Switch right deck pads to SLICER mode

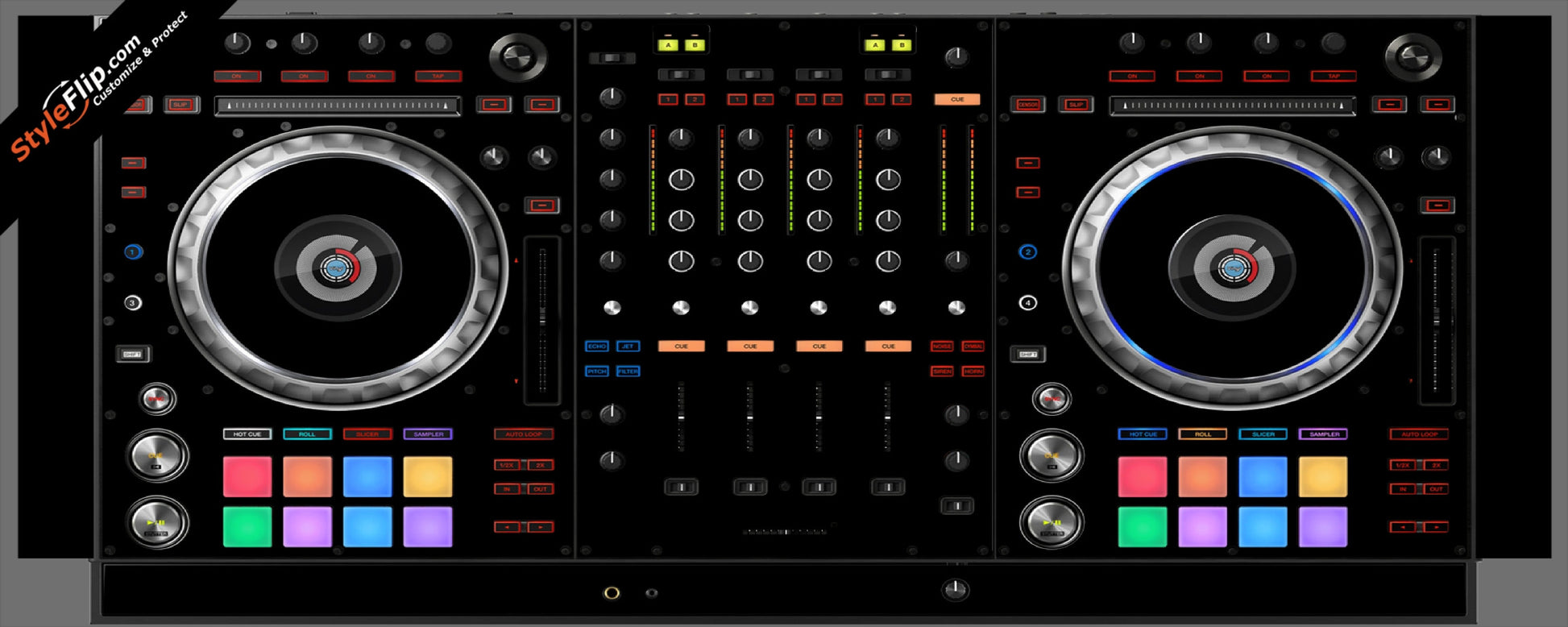click(x=1263, y=434)
